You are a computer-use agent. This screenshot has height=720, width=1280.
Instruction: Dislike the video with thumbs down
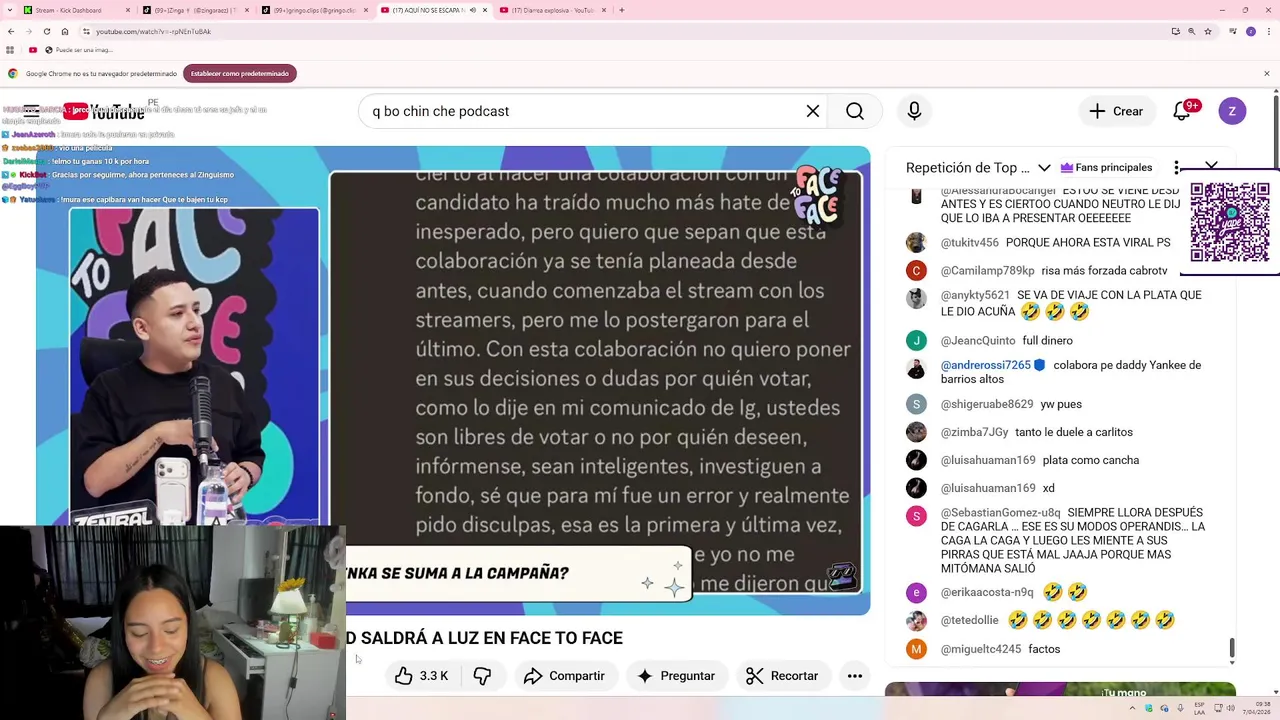click(482, 676)
